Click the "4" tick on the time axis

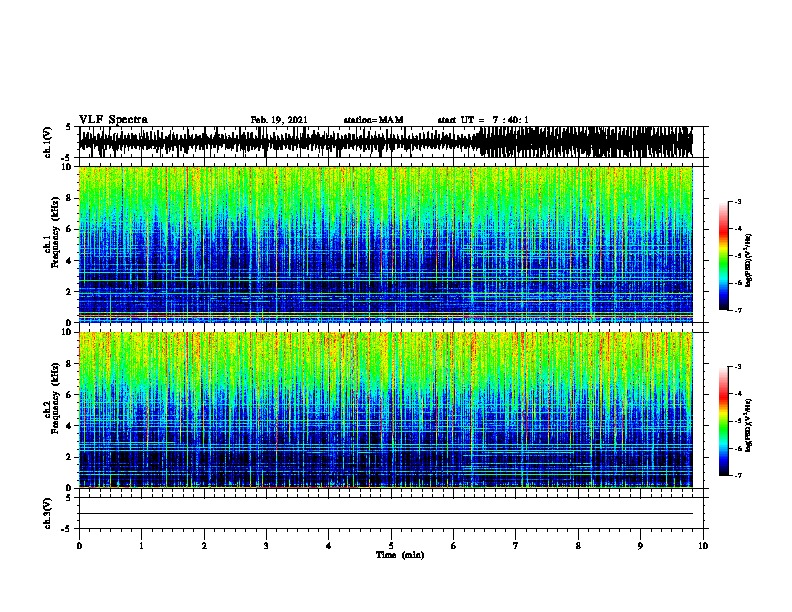click(329, 546)
